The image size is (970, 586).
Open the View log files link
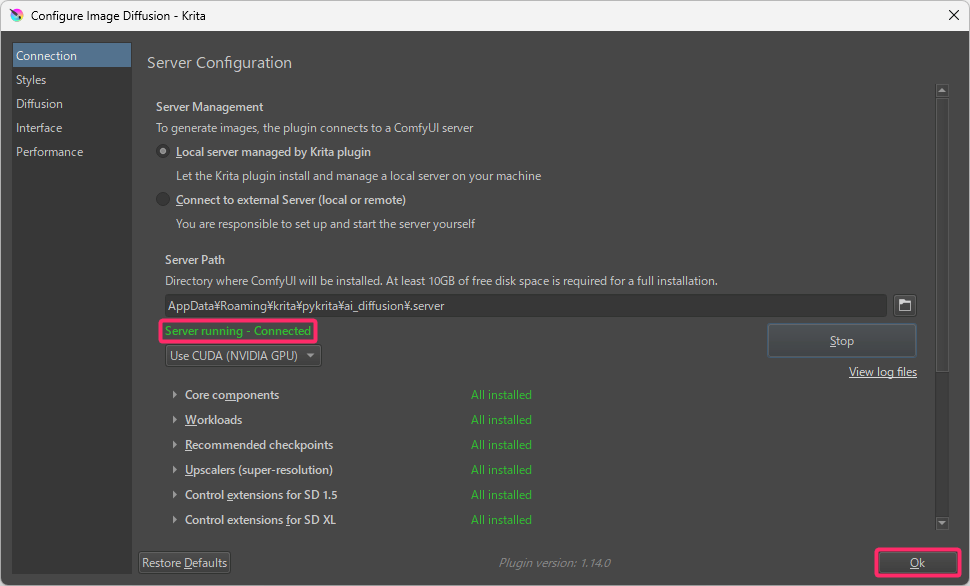tap(883, 372)
